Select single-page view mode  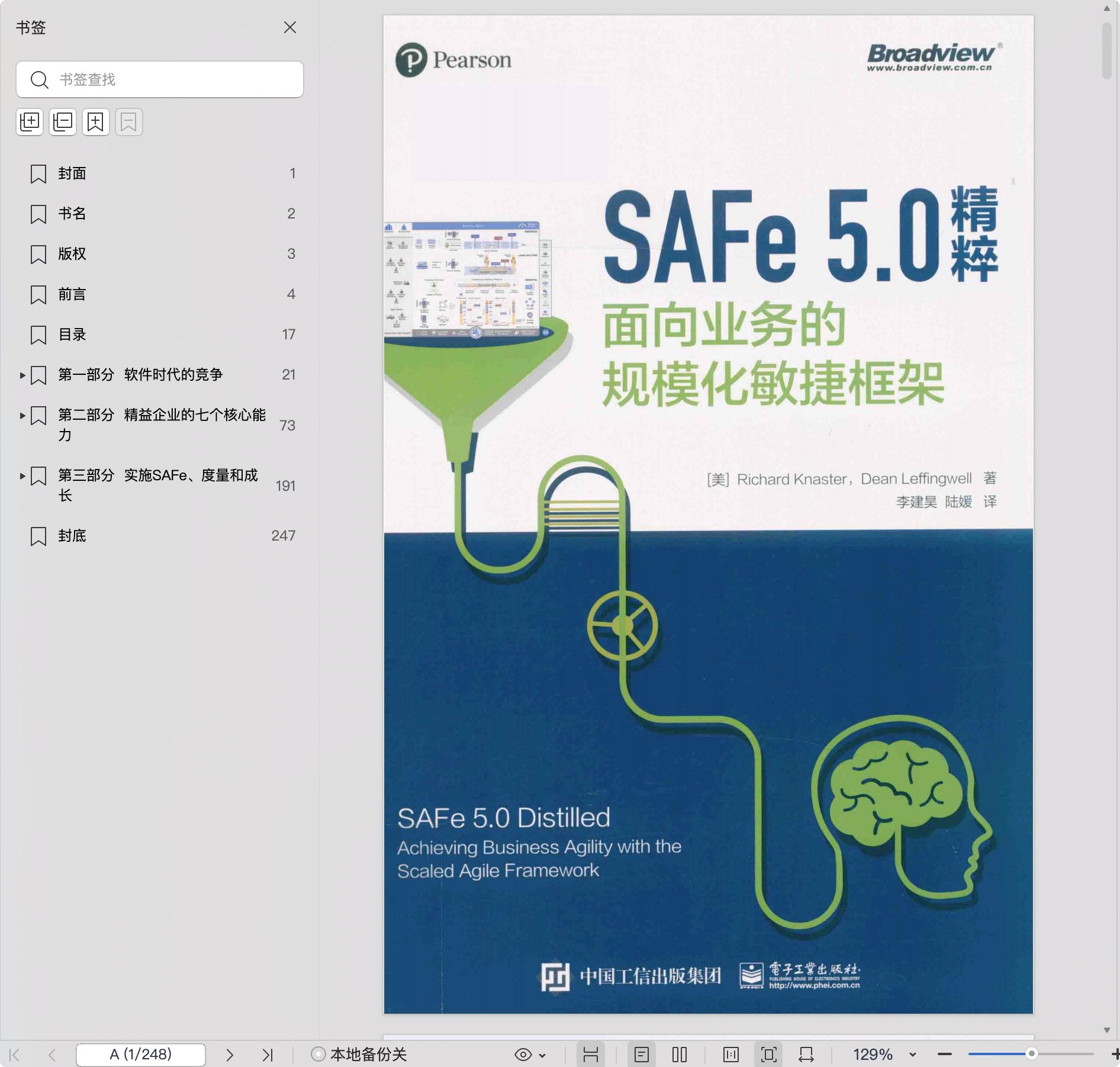642,1055
